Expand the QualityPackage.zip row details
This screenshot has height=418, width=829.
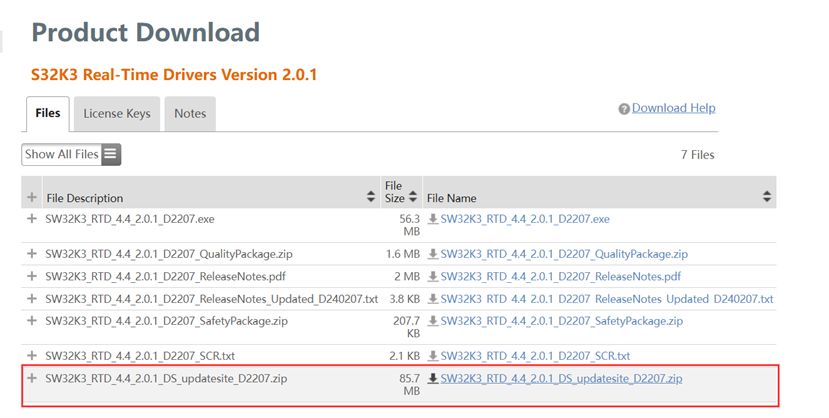coord(32,254)
